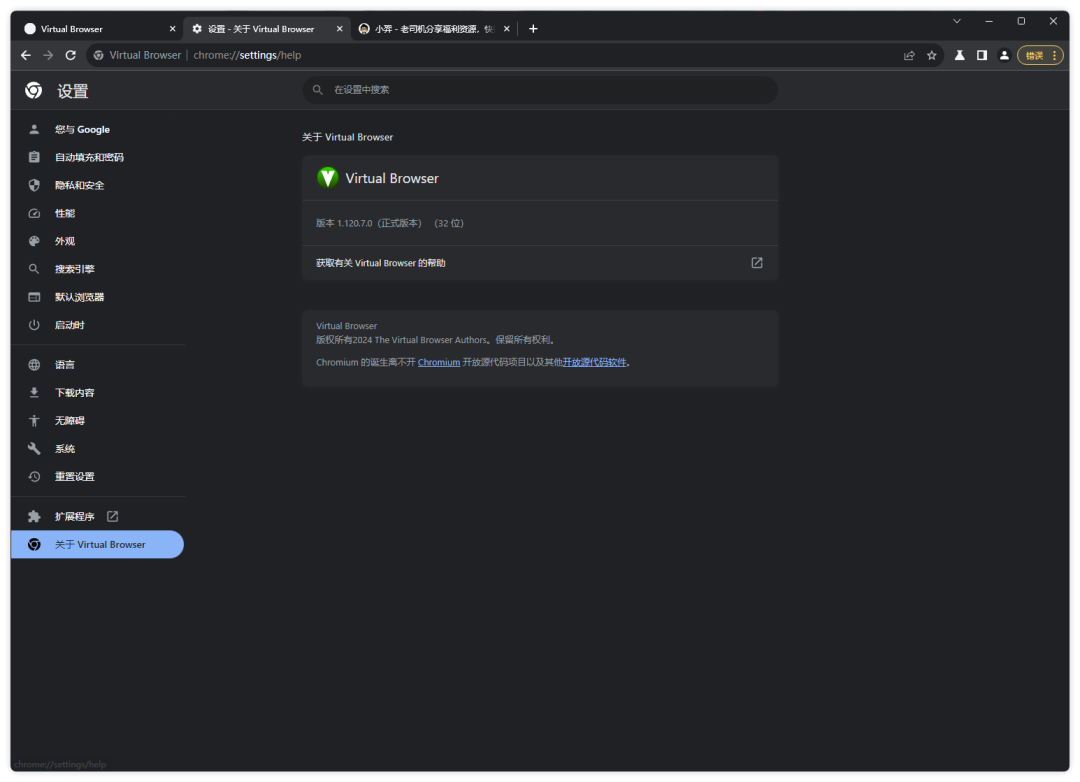Open the 开放源代码软件 hyperlink

tap(594, 362)
